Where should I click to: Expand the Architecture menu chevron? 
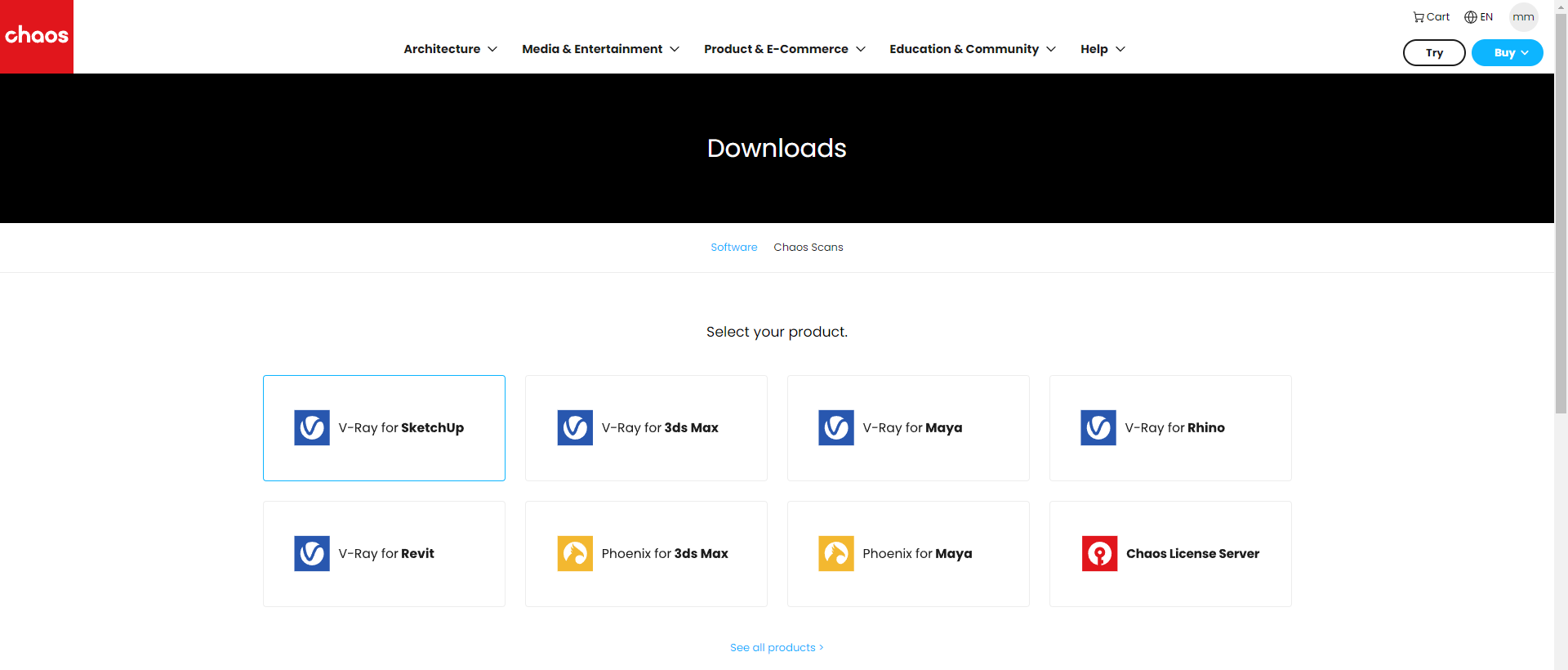[x=492, y=49]
